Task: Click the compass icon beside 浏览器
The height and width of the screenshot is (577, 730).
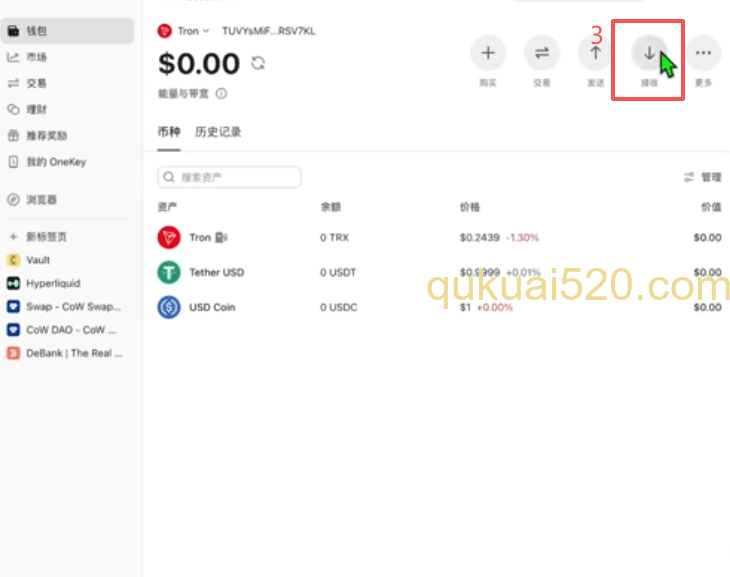Action: click(x=13, y=200)
